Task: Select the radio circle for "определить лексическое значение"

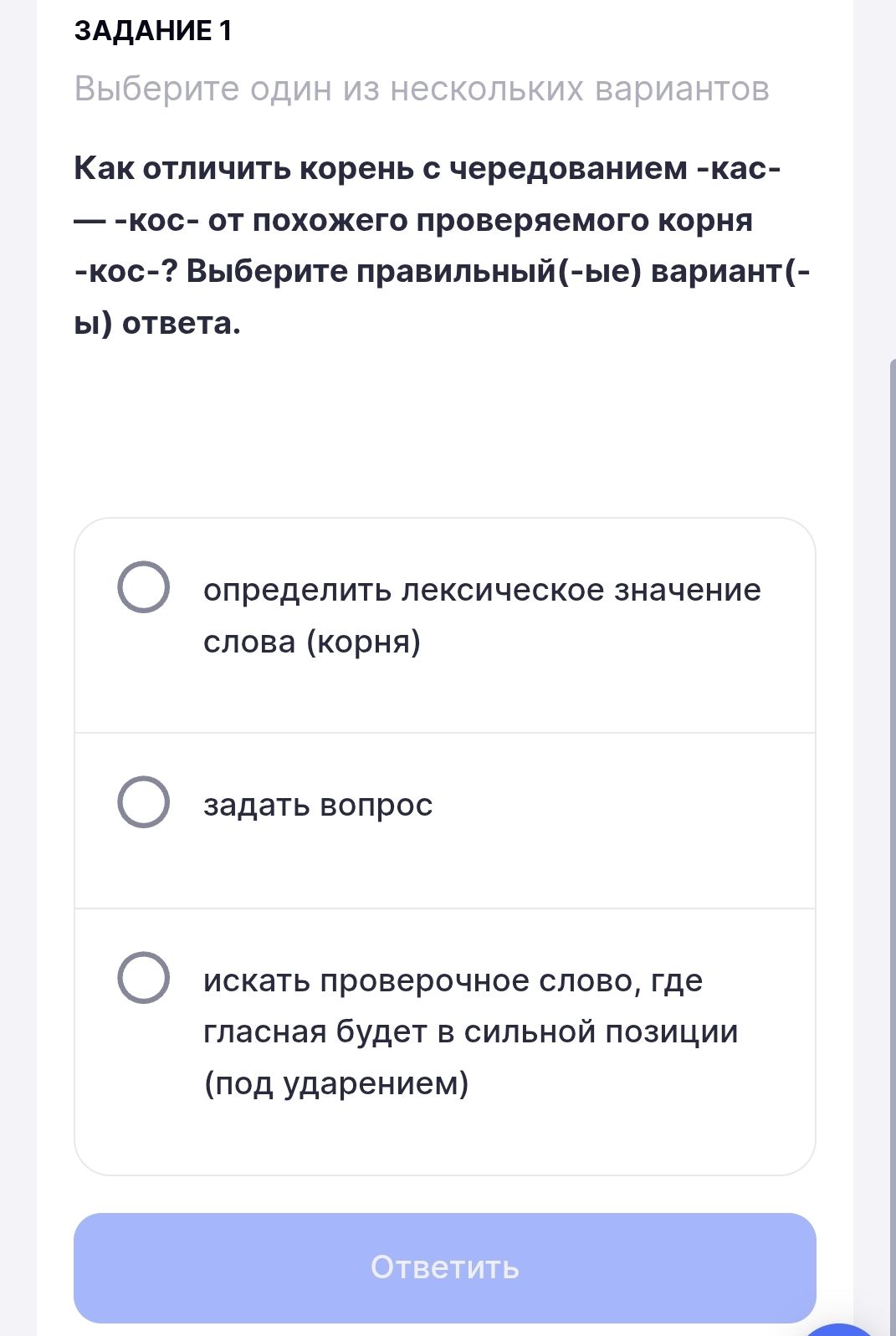Action: pos(144,587)
